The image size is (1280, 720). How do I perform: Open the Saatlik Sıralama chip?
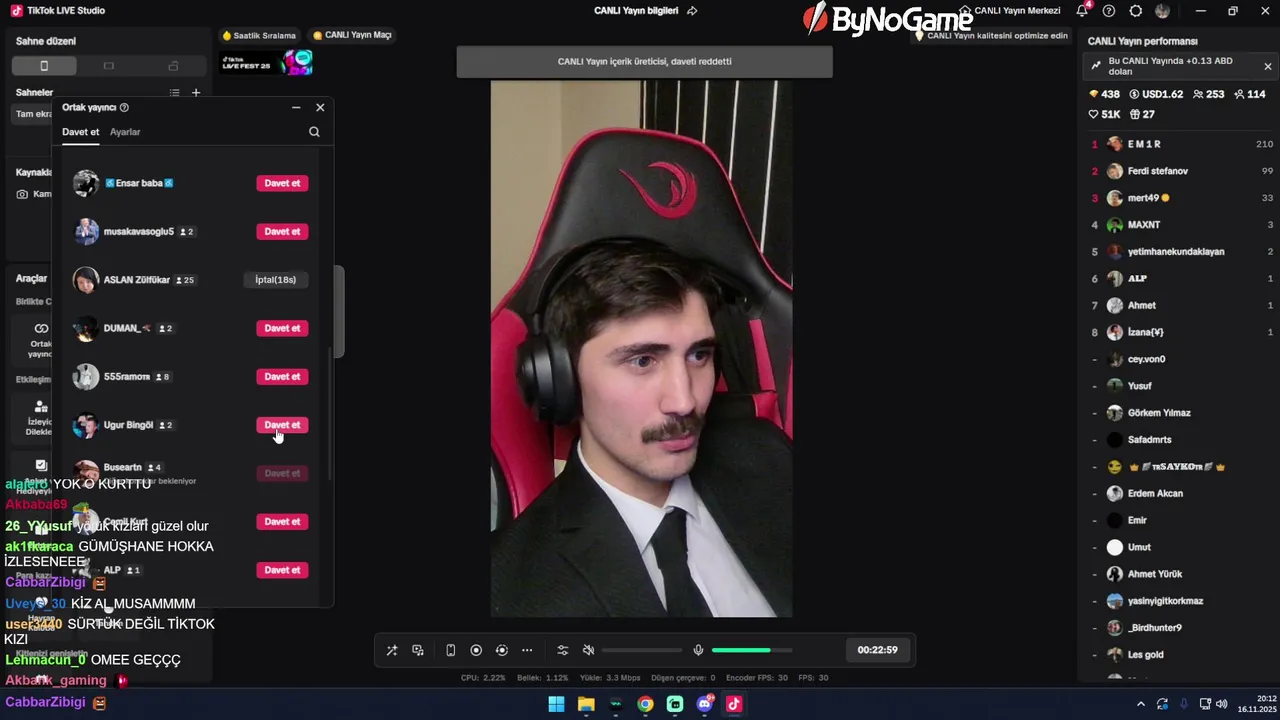[x=259, y=35]
